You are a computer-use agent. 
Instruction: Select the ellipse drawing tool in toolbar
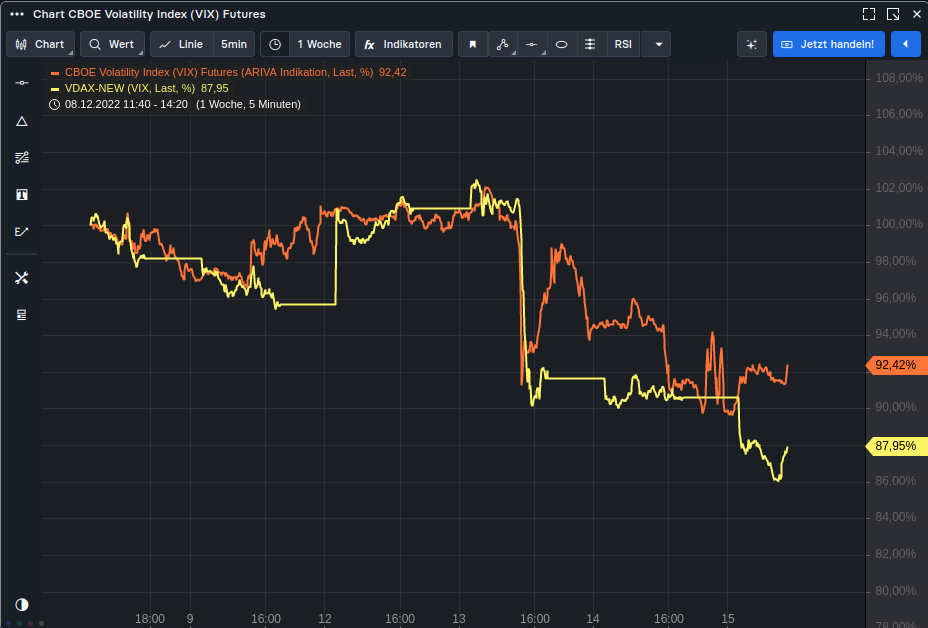(x=562, y=44)
